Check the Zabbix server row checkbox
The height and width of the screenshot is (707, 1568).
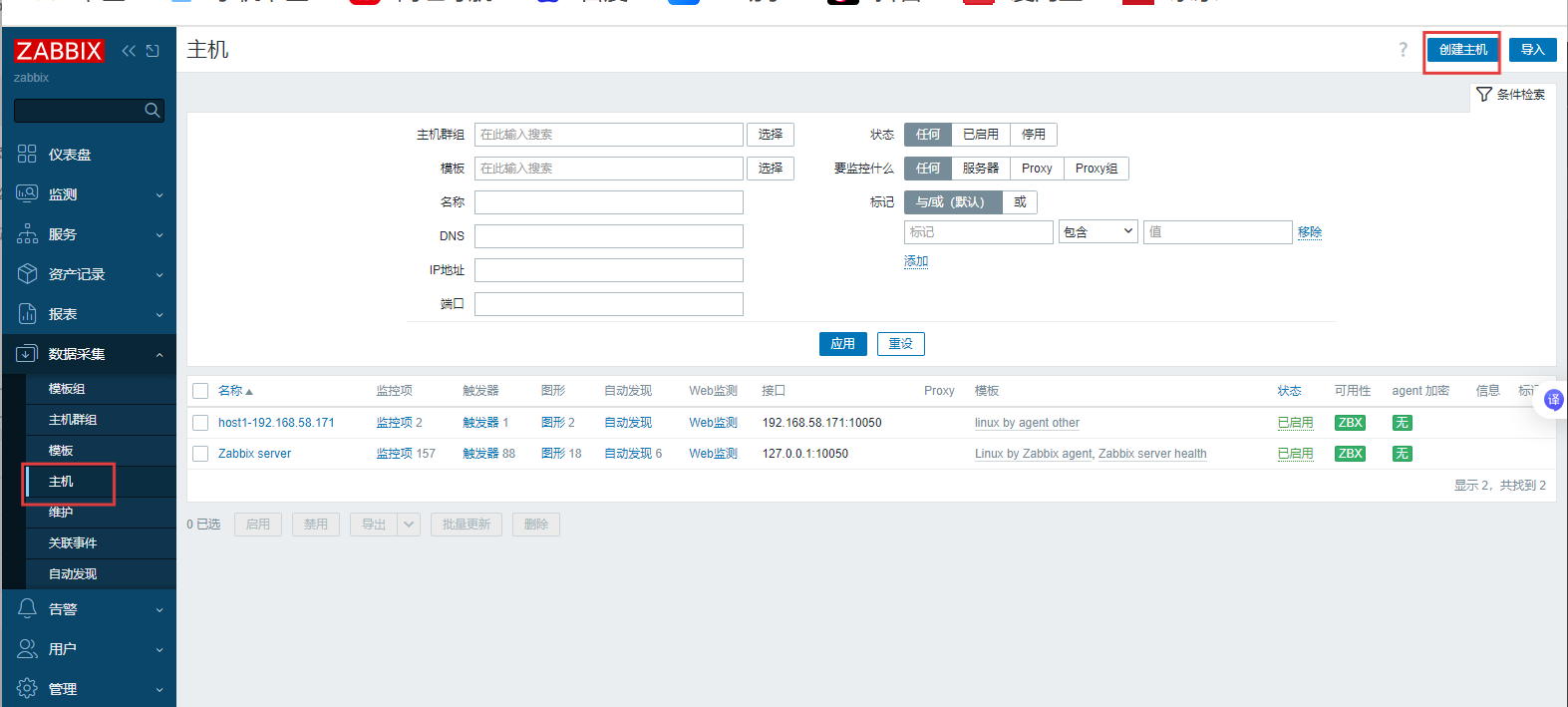tap(200, 454)
